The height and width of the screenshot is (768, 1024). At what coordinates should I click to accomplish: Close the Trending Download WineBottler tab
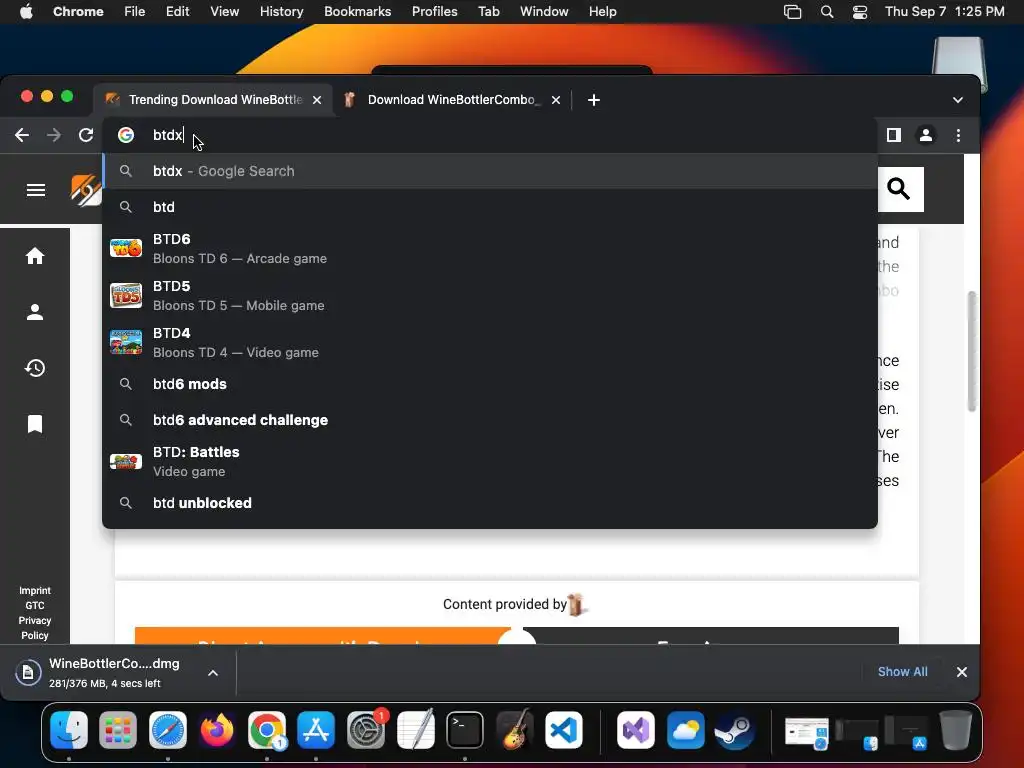click(317, 100)
